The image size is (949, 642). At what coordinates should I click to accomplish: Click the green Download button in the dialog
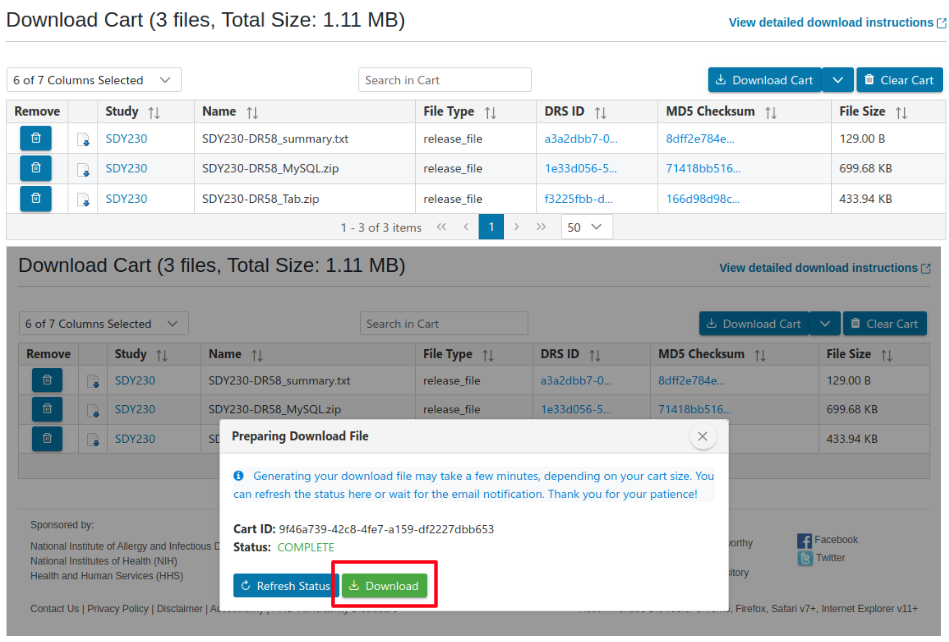(x=384, y=586)
